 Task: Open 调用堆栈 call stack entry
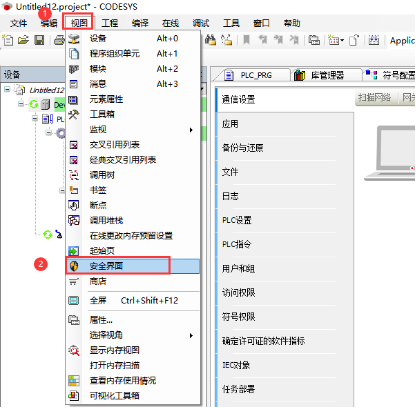(x=133, y=220)
